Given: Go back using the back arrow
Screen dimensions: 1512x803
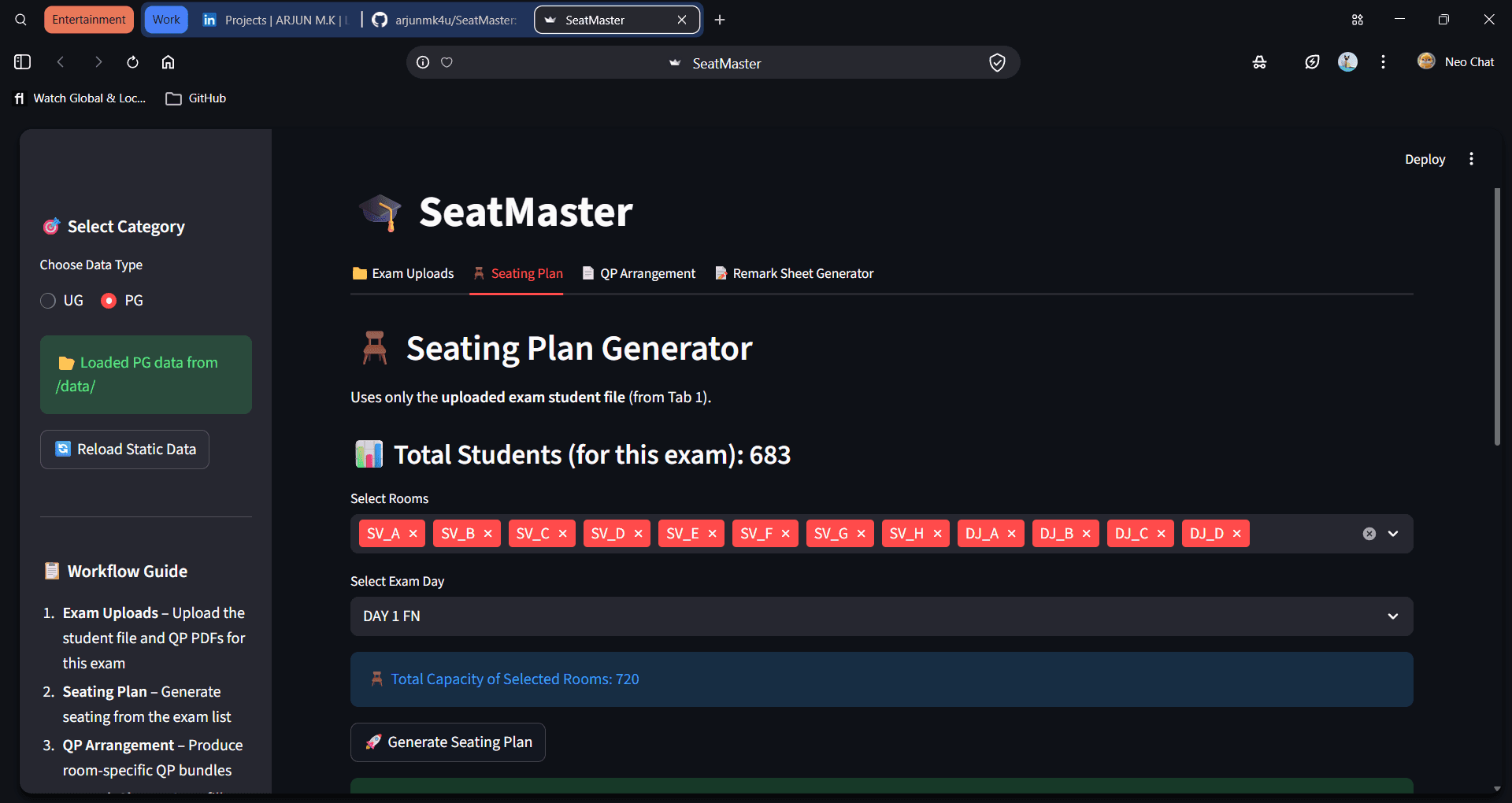Looking at the screenshot, I should pos(61,61).
